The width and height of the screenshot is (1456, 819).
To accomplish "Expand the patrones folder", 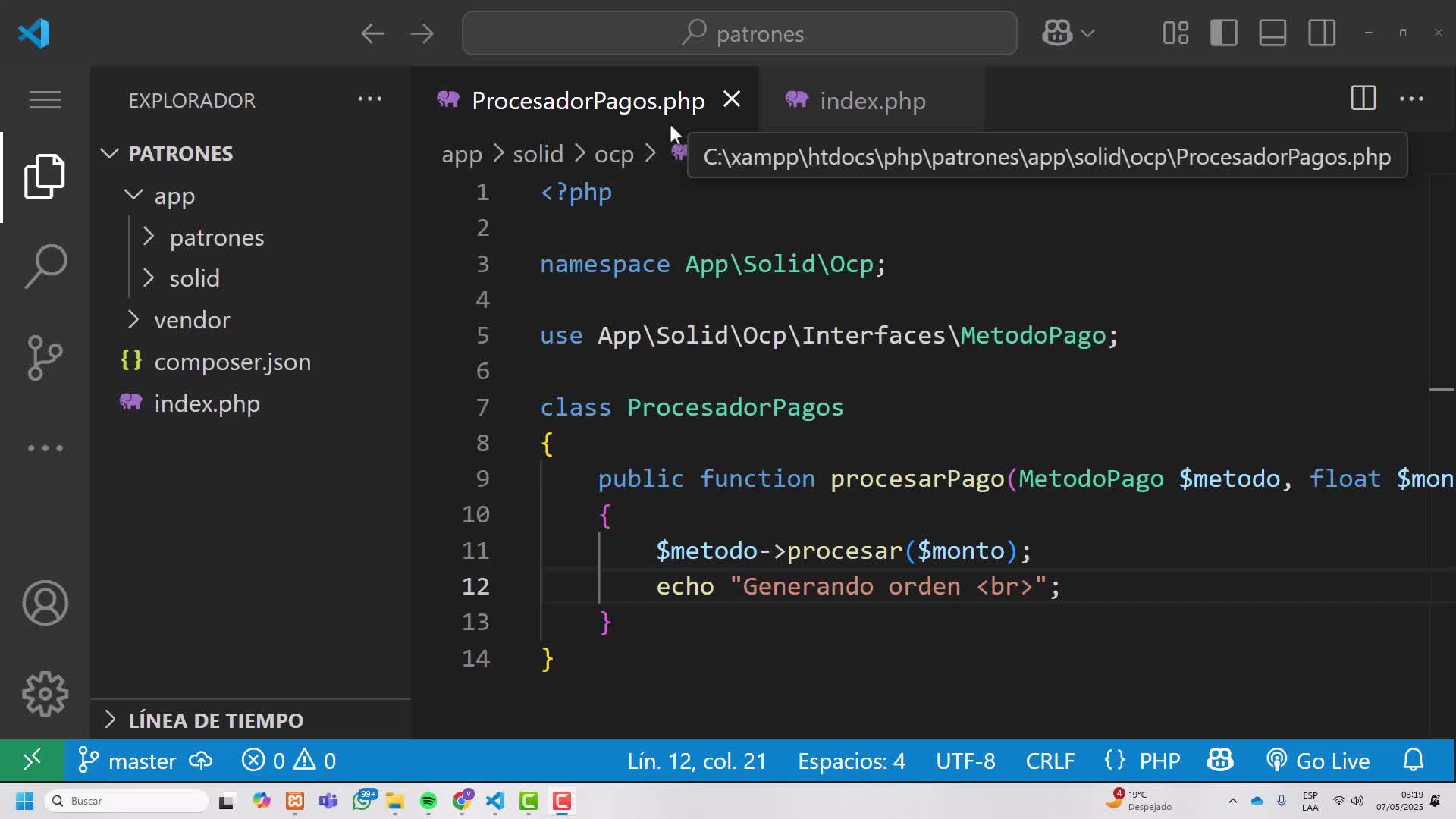I will coord(216,237).
